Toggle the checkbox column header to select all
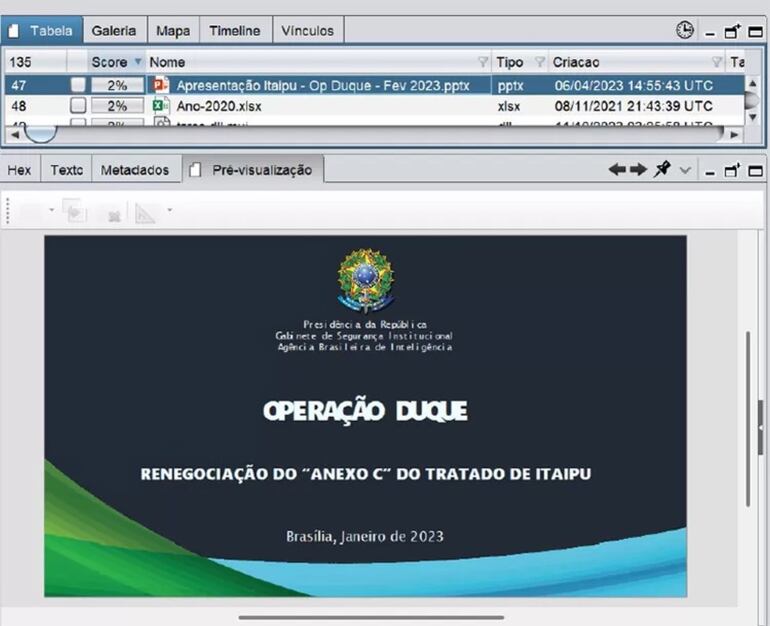 (x=78, y=62)
